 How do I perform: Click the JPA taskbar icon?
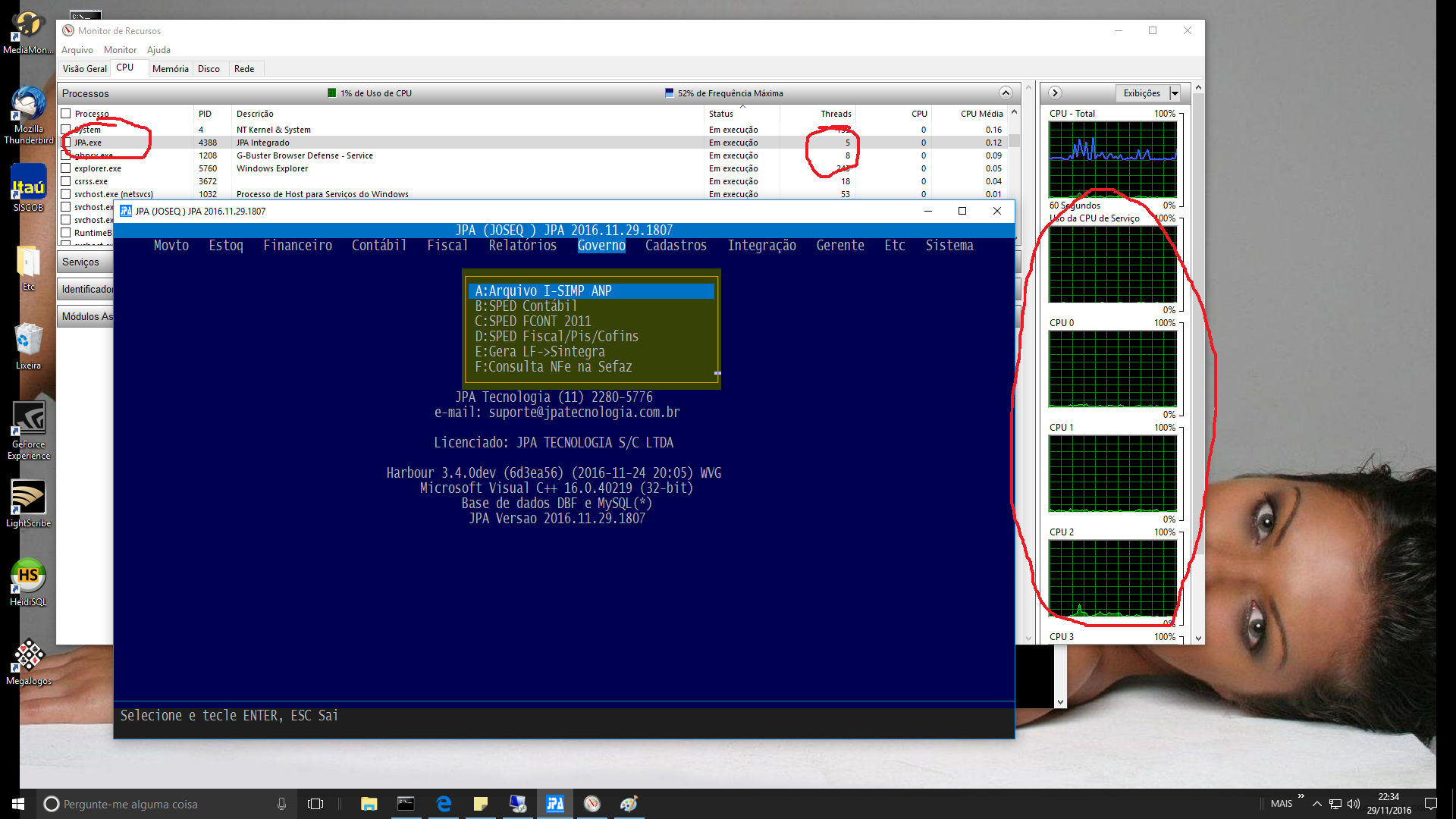[x=555, y=804]
